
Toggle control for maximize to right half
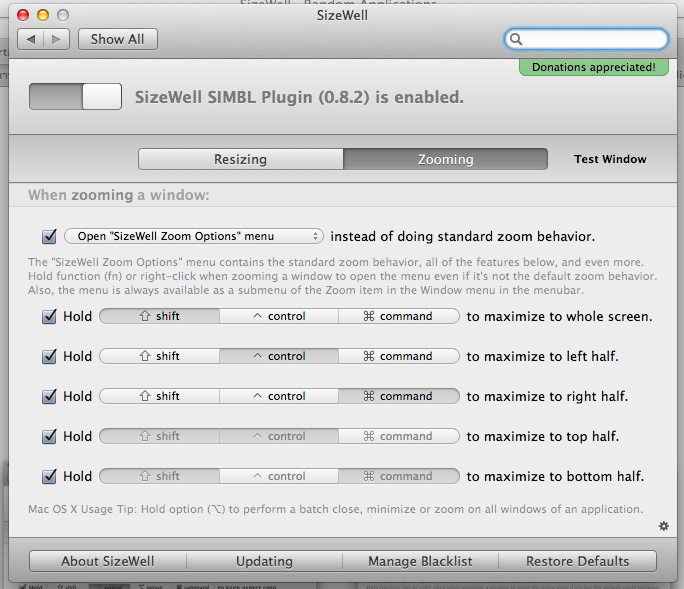click(x=279, y=396)
